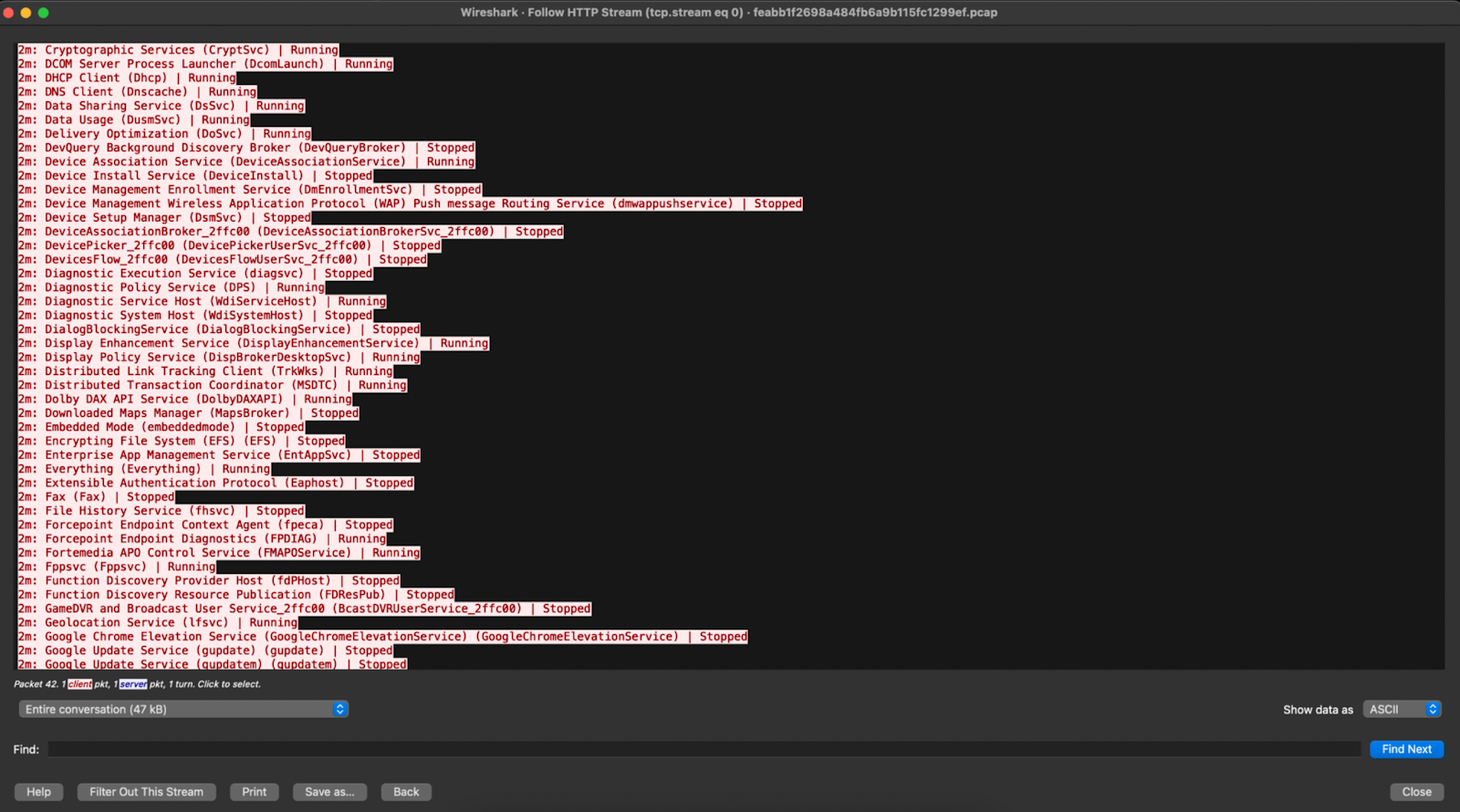Open the Save as... dialog
Image resolution: width=1460 pixels, height=812 pixels.
(x=329, y=792)
